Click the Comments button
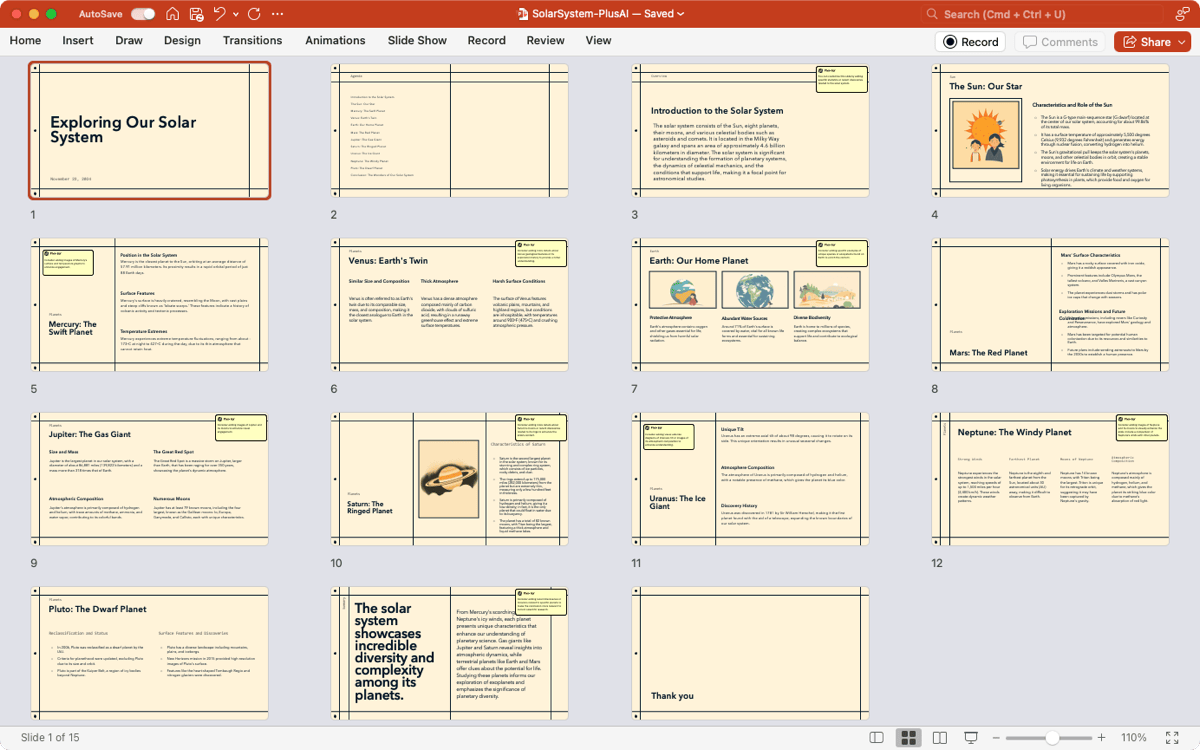 pos(1059,42)
